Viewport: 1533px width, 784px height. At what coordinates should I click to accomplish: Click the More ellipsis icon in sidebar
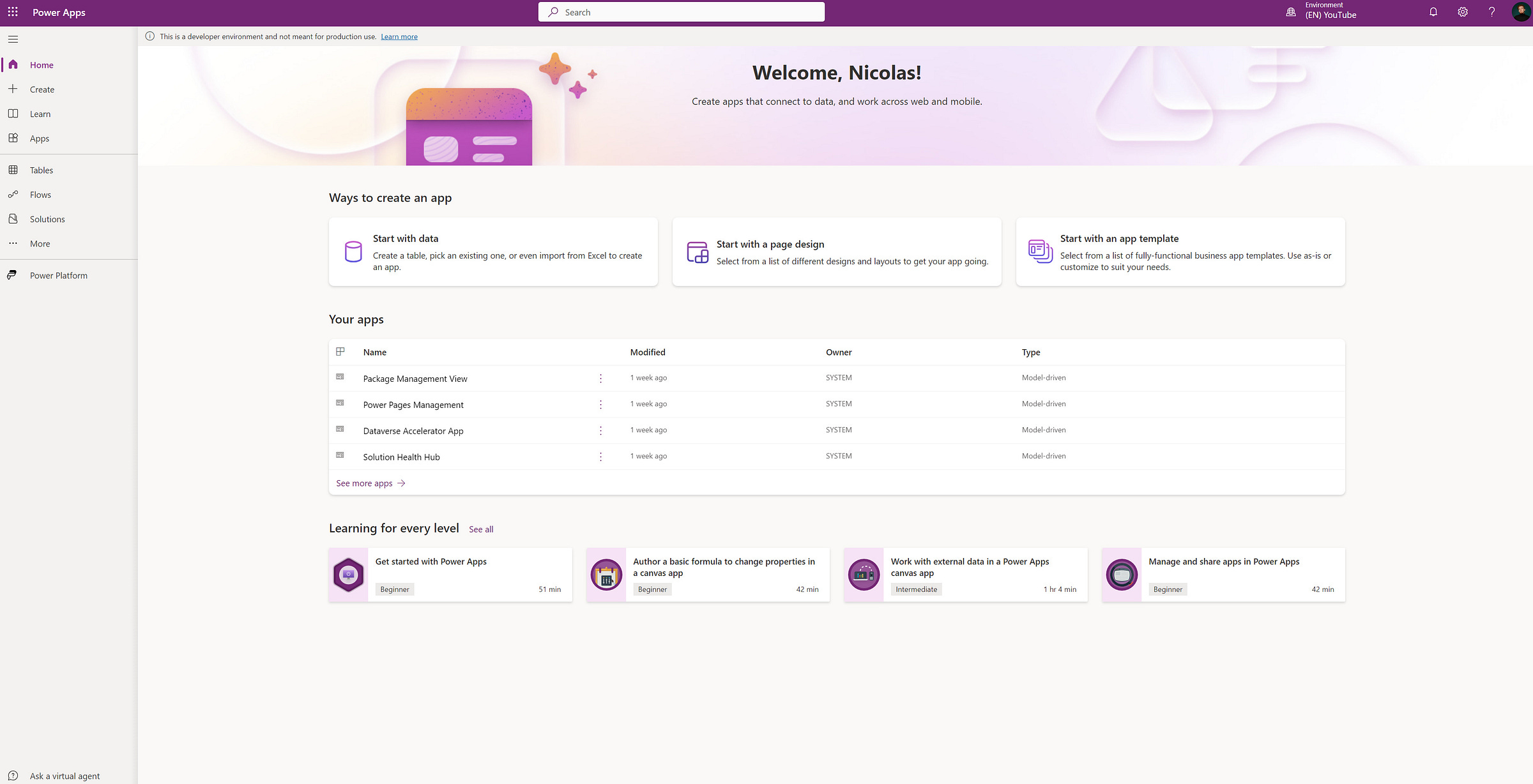13,243
